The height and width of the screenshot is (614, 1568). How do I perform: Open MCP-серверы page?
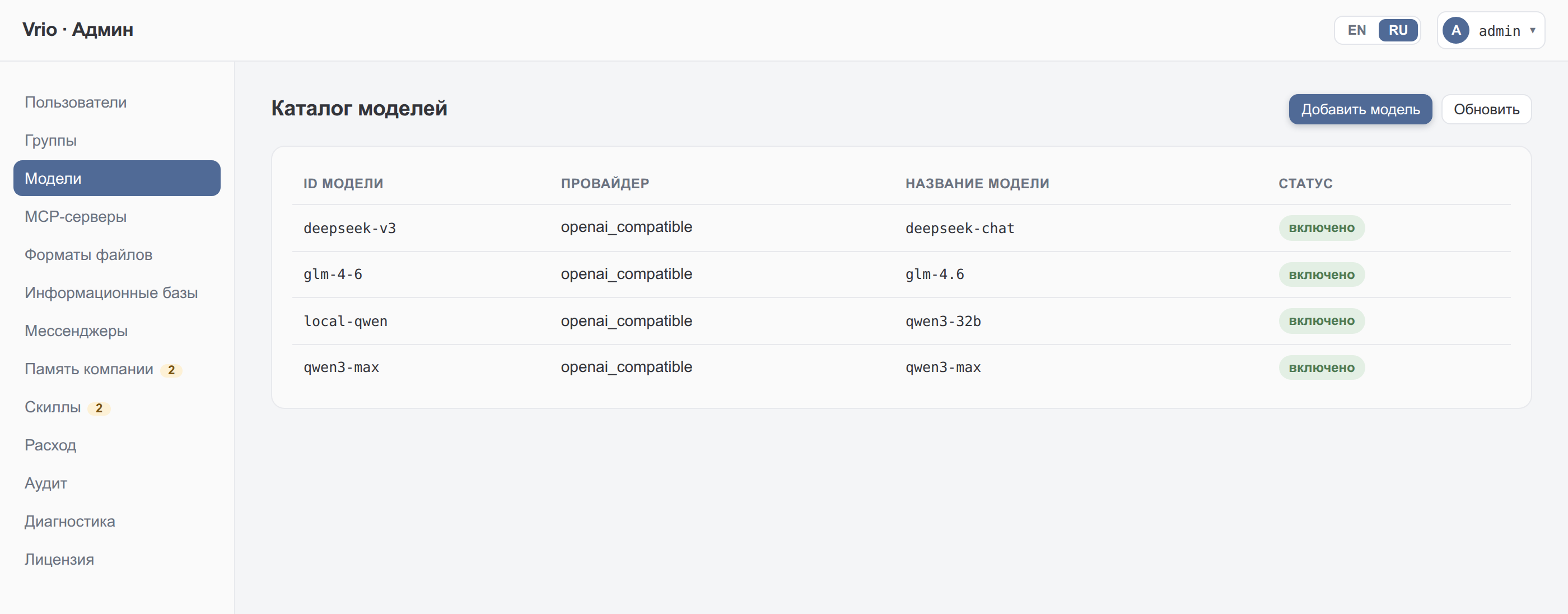coord(117,216)
